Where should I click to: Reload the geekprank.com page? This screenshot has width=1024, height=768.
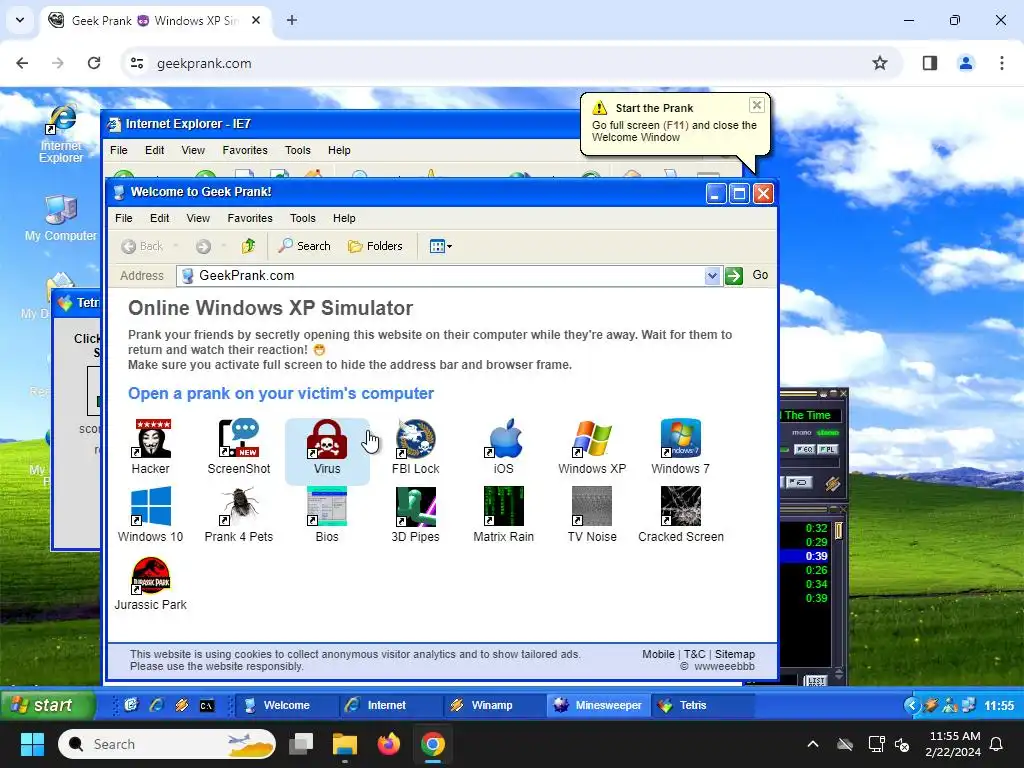(94, 63)
